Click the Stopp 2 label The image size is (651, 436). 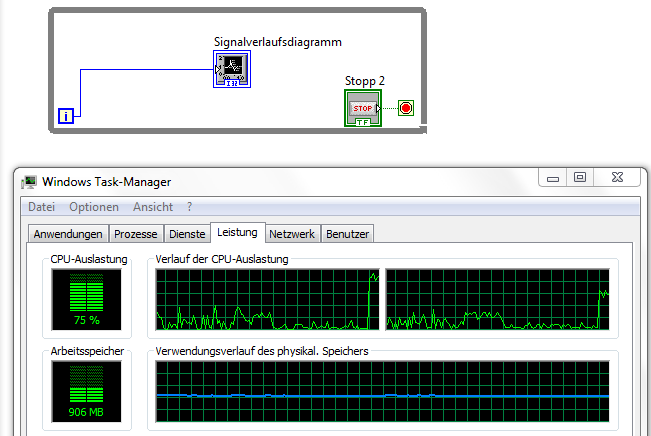365,81
